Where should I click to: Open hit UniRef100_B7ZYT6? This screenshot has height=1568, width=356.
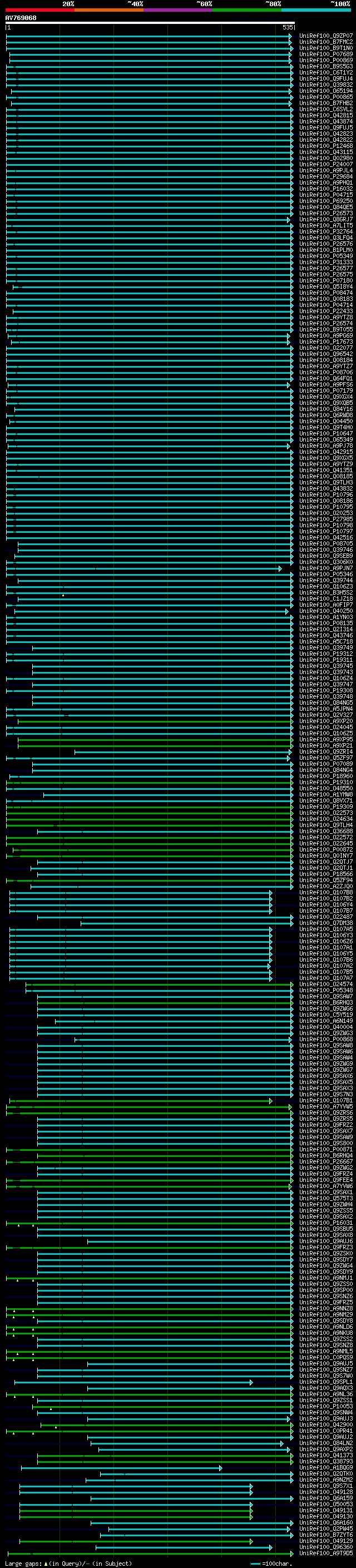coord(325,1535)
